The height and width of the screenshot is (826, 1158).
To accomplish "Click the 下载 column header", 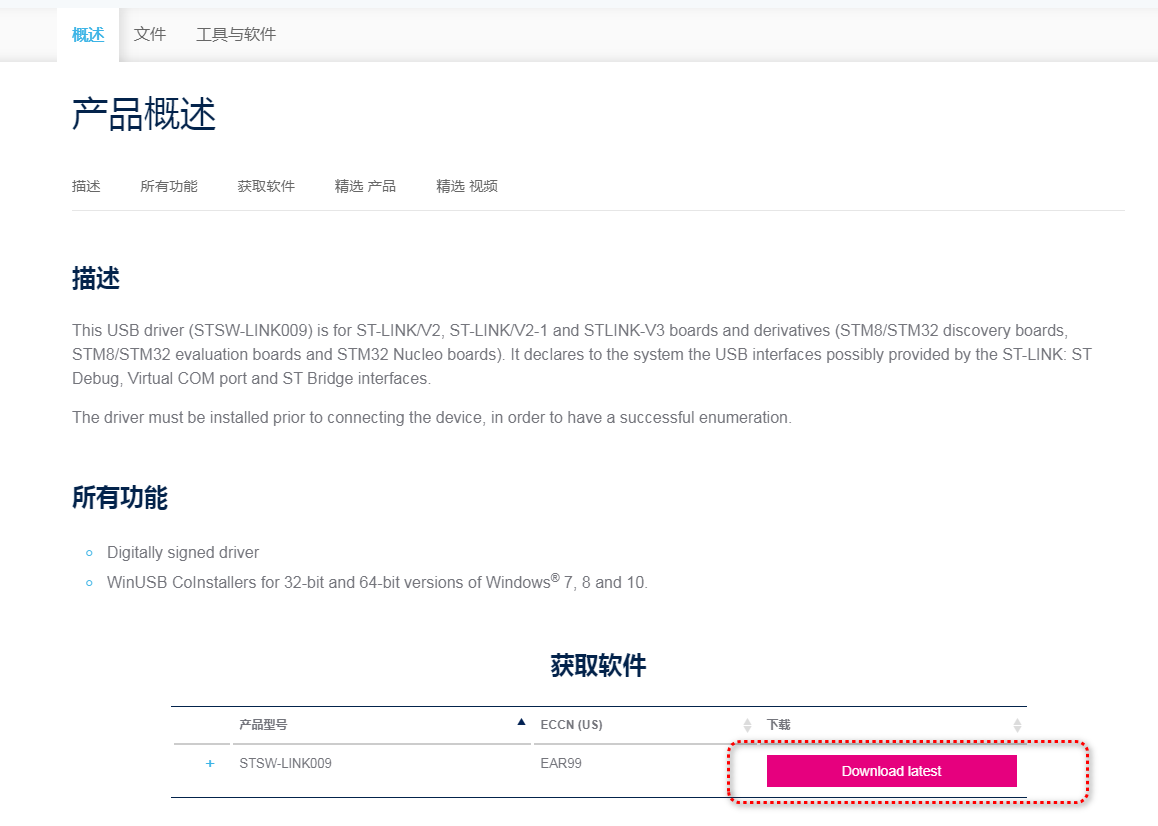I will (778, 725).
